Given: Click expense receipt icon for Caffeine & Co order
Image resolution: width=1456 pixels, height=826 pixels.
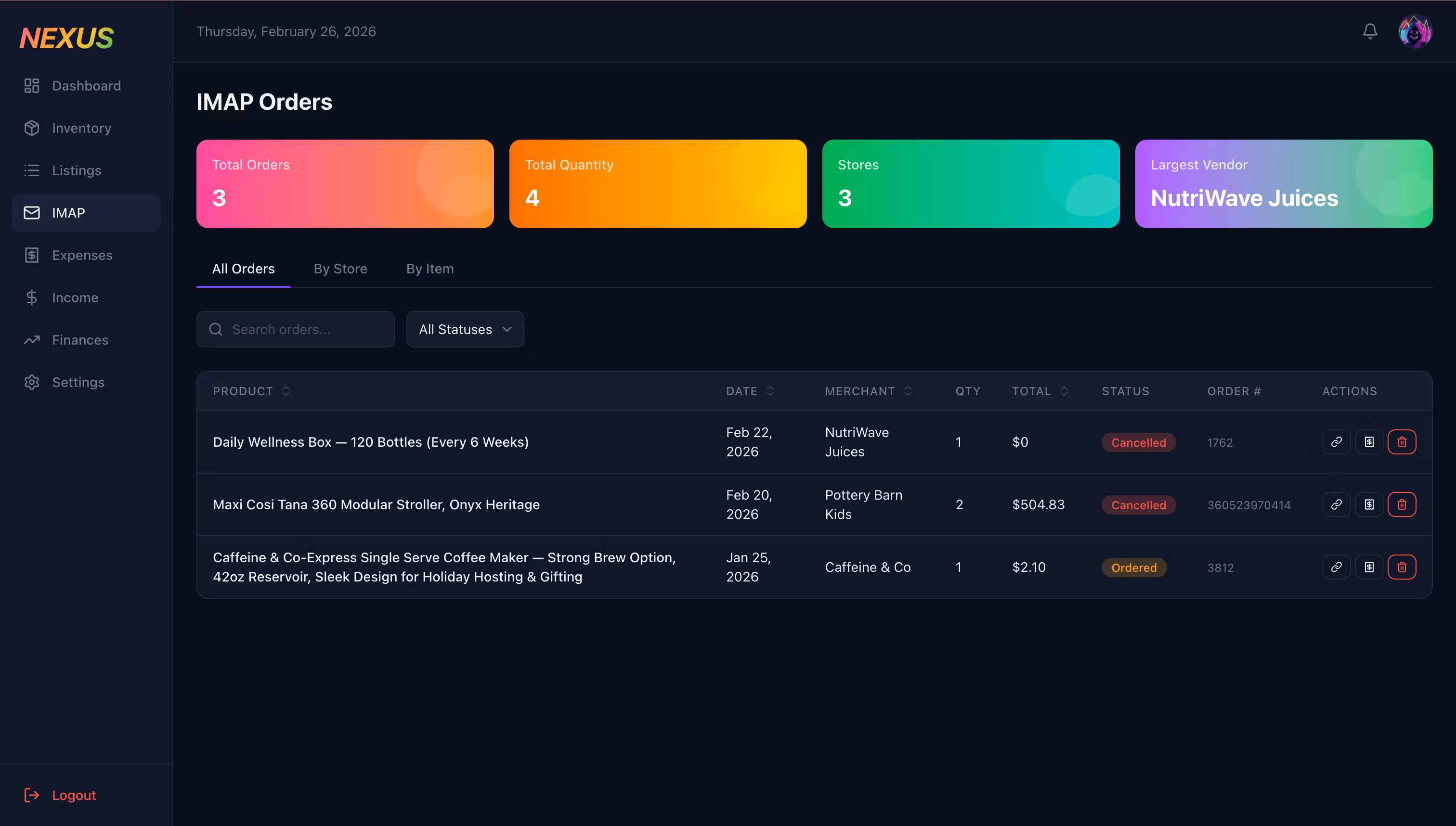Looking at the screenshot, I should (1369, 567).
